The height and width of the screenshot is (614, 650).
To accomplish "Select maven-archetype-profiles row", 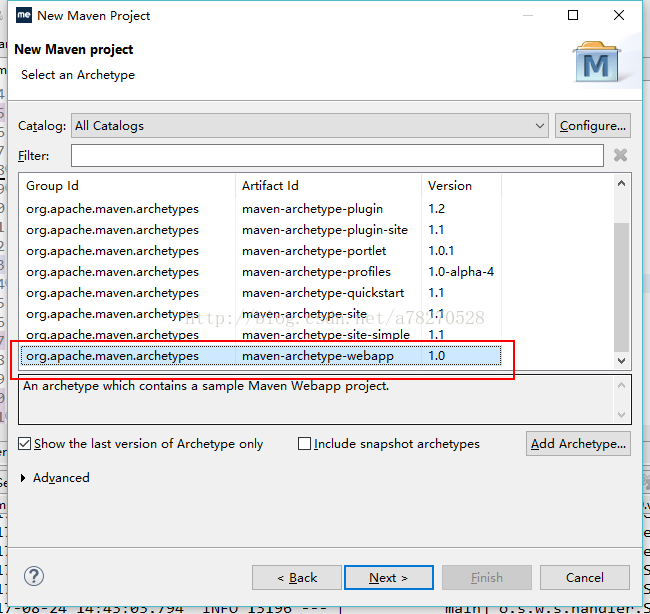I will (x=260, y=272).
